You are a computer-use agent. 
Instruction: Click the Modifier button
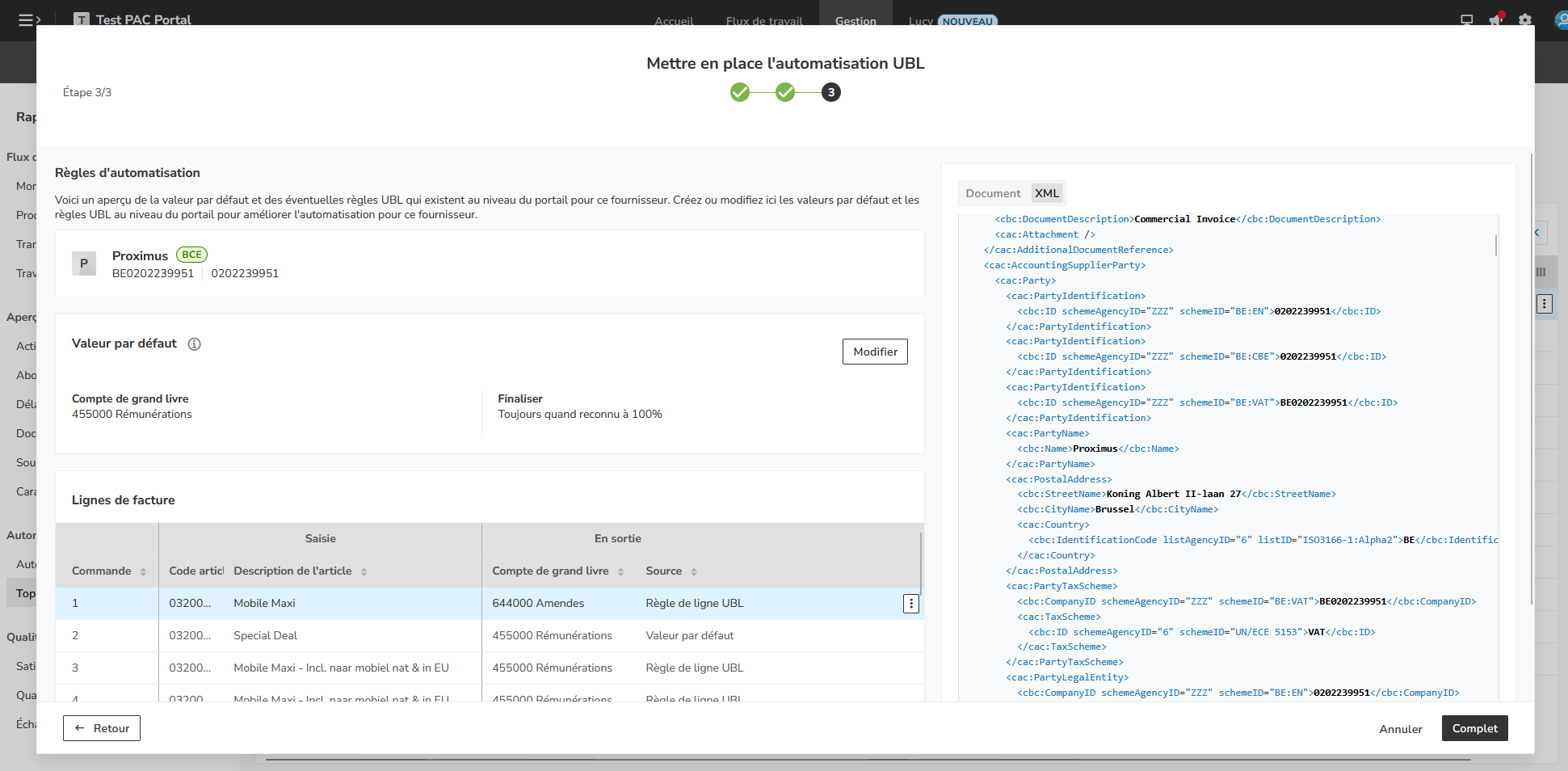(875, 352)
